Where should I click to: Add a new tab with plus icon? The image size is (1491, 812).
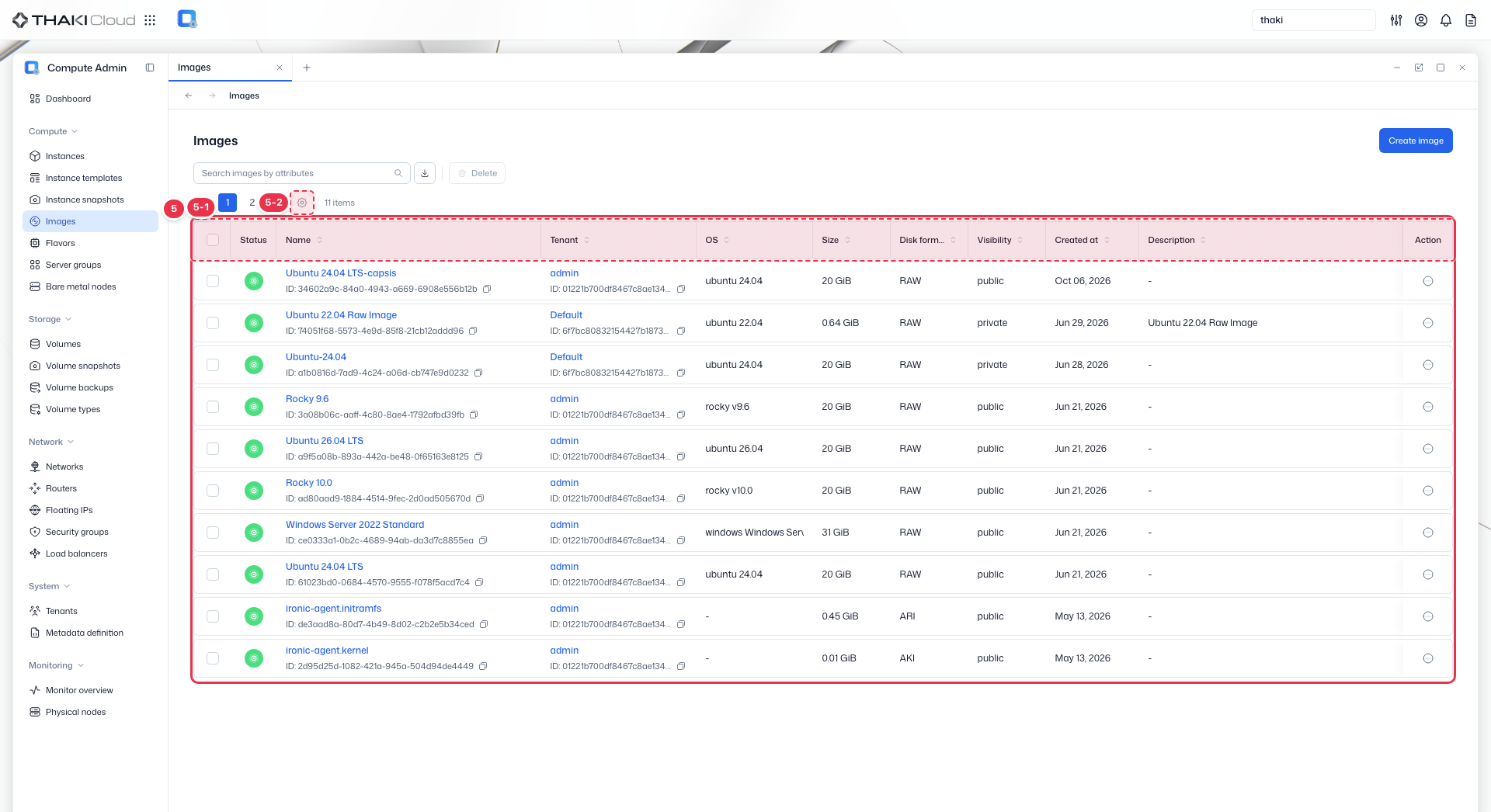click(307, 68)
